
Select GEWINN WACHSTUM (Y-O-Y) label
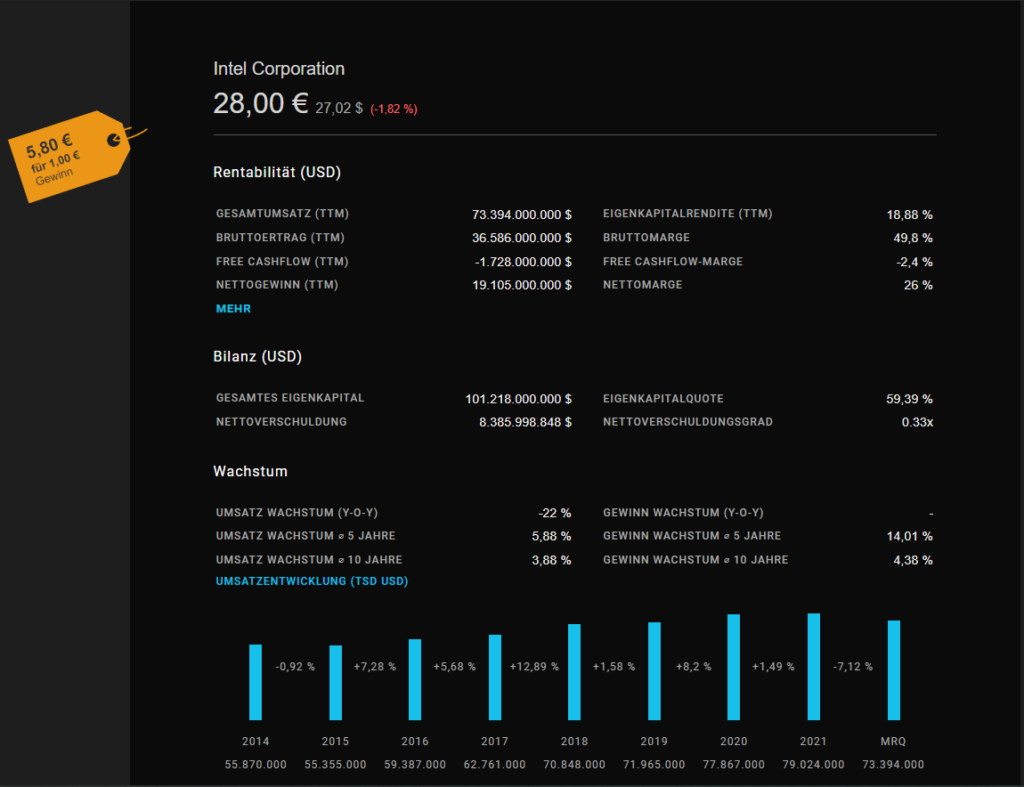pyautogui.click(x=683, y=513)
